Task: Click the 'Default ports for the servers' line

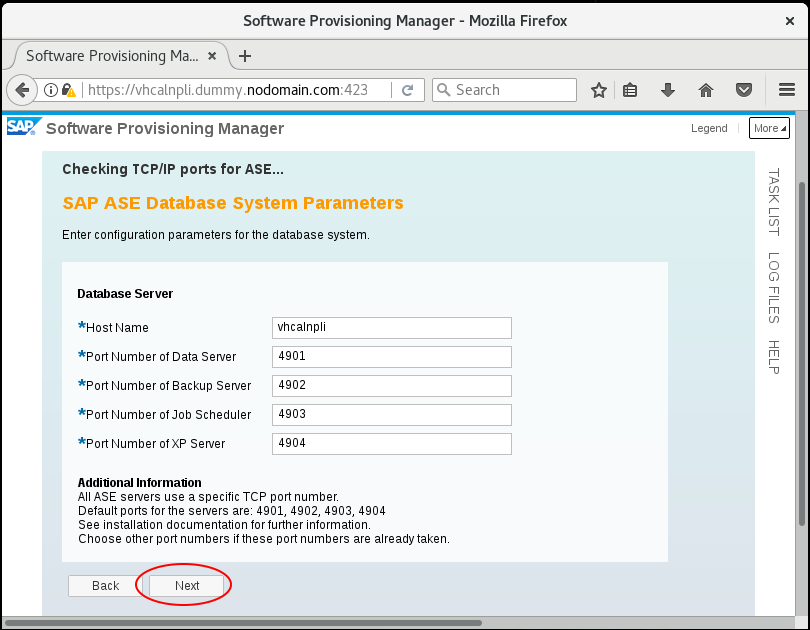Action: tap(231, 511)
